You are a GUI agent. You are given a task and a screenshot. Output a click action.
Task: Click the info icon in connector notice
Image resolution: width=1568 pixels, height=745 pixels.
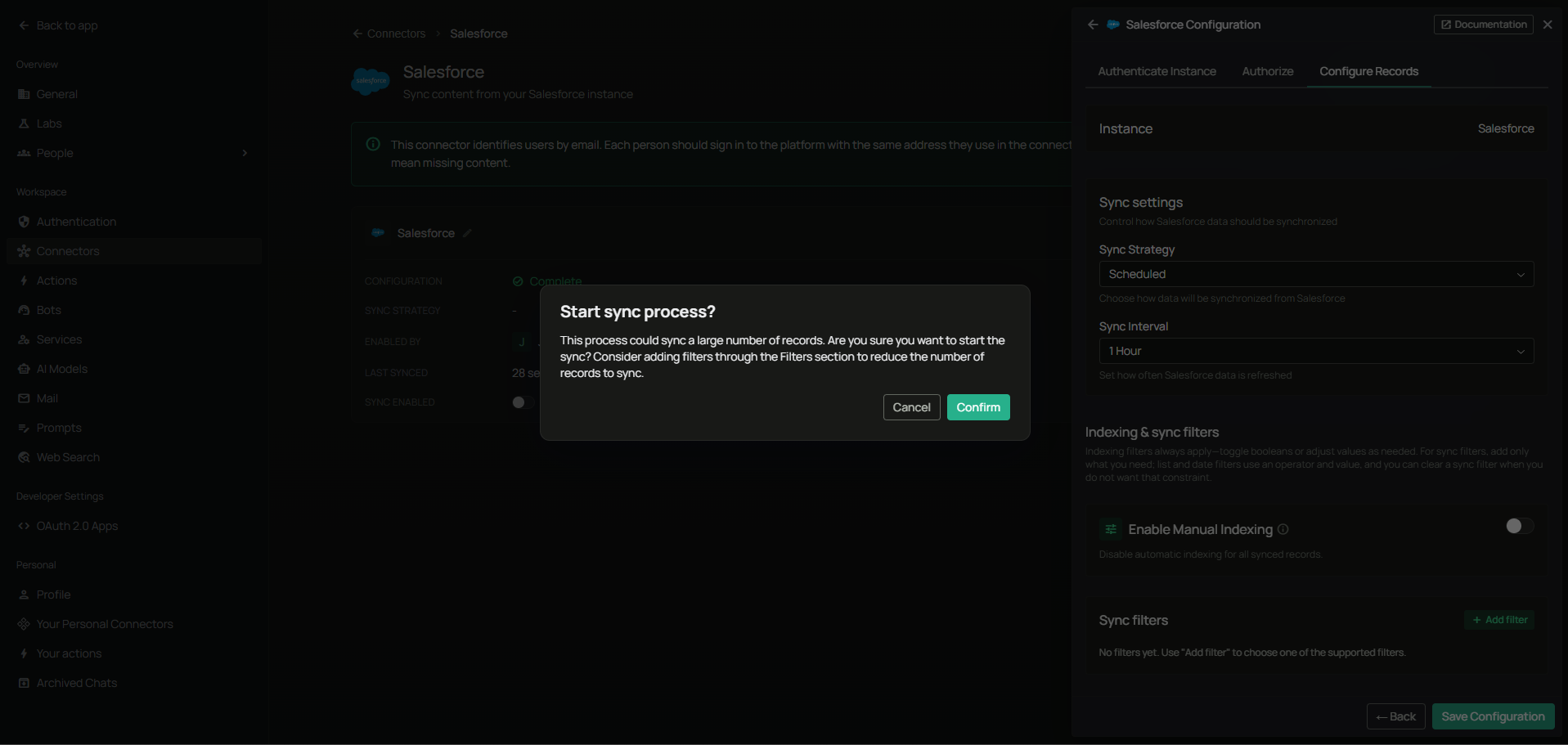click(373, 144)
